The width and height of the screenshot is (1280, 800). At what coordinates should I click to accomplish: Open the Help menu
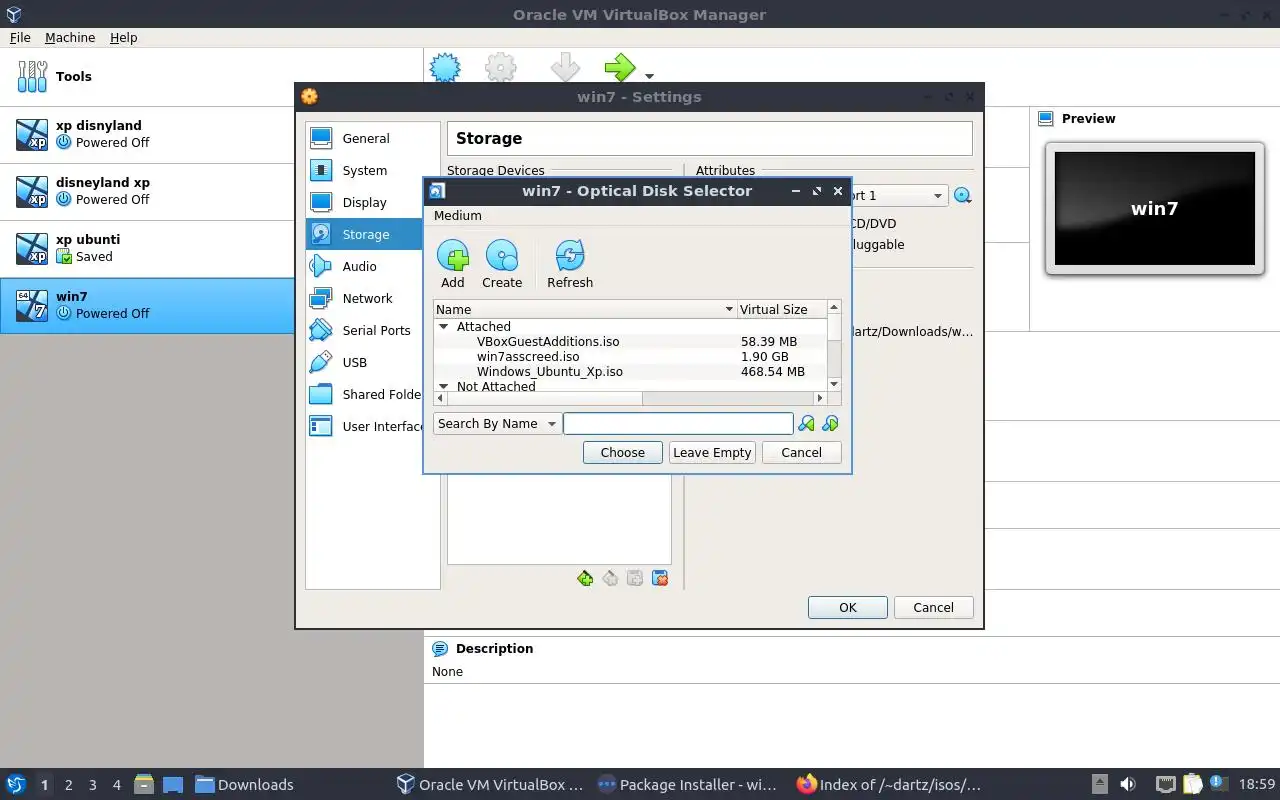click(124, 37)
